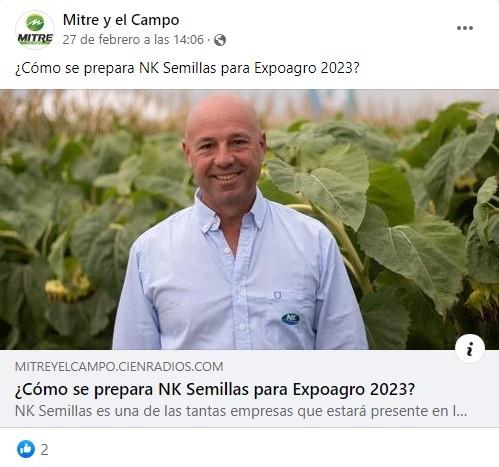Screen dimensions: 499x467
Task: Click the drooping sunflower head left of the man
Action: (x=67, y=289)
